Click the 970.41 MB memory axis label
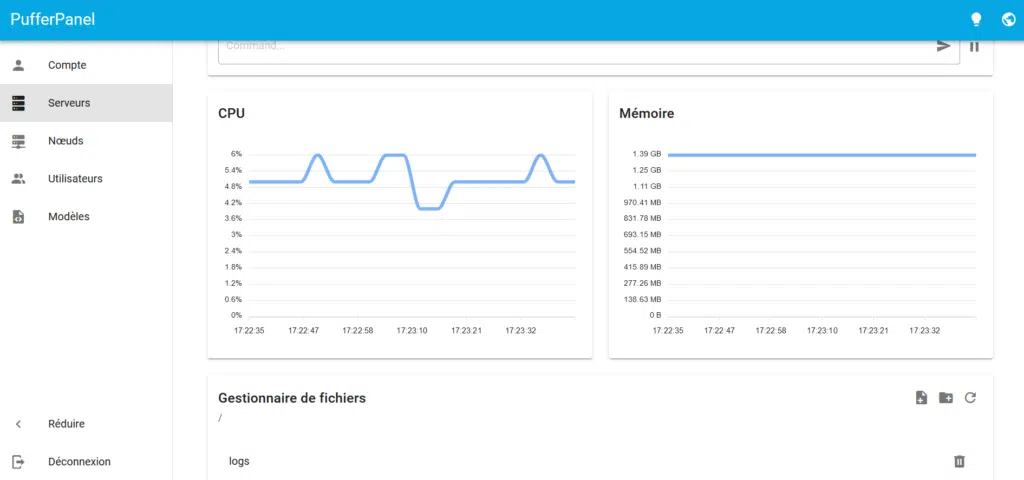Screen dimensions: 1024x480 click(x=642, y=202)
